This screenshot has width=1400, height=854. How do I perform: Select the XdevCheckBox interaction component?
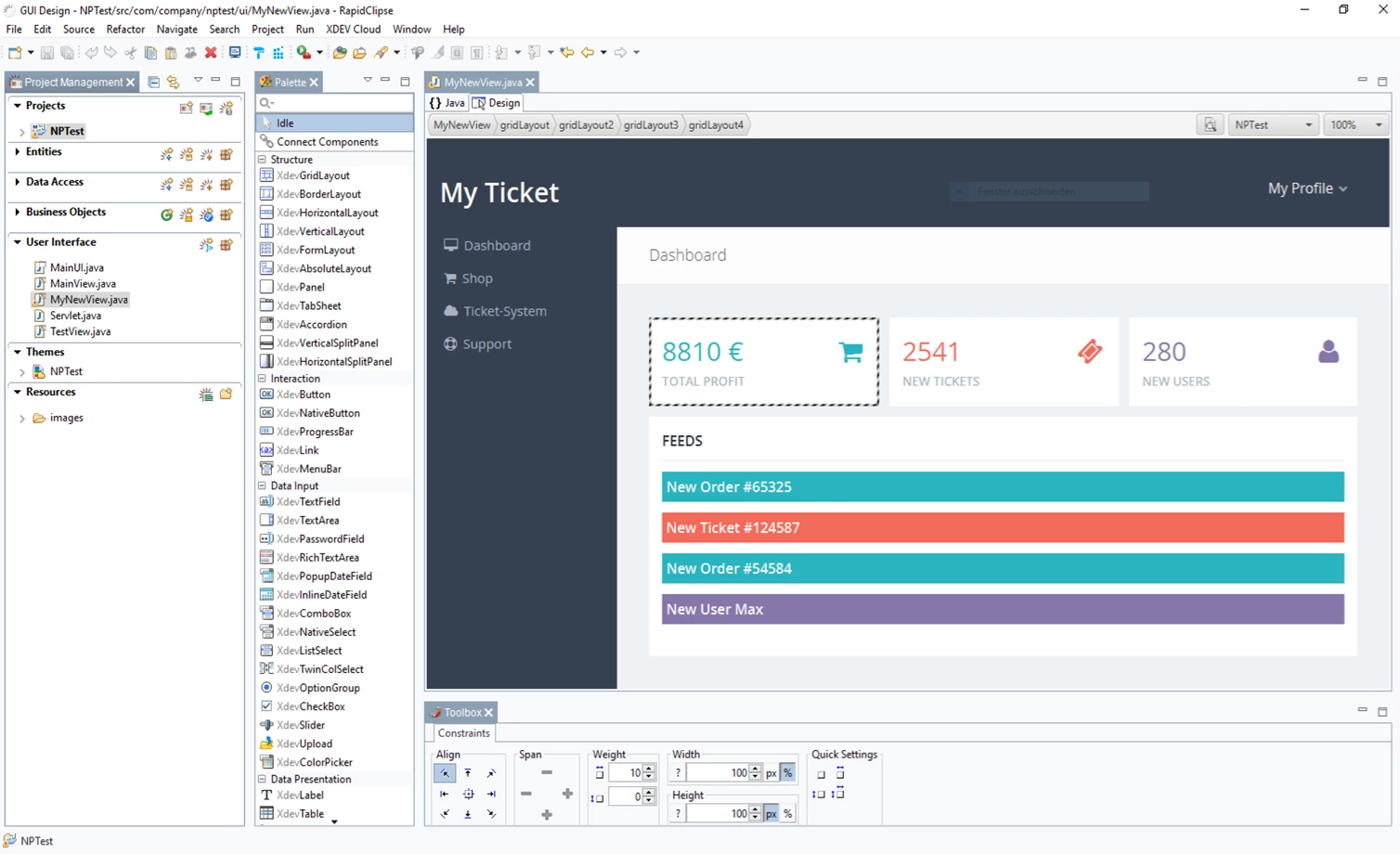[x=309, y=705]
